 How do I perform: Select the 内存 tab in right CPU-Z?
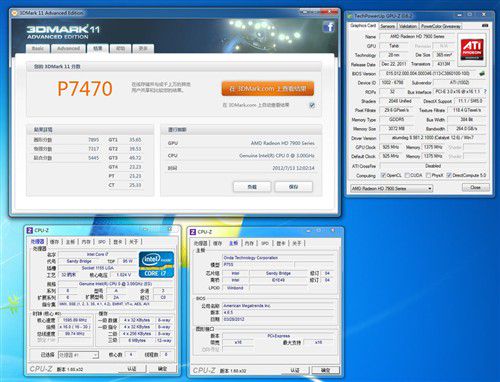point(249,243)
